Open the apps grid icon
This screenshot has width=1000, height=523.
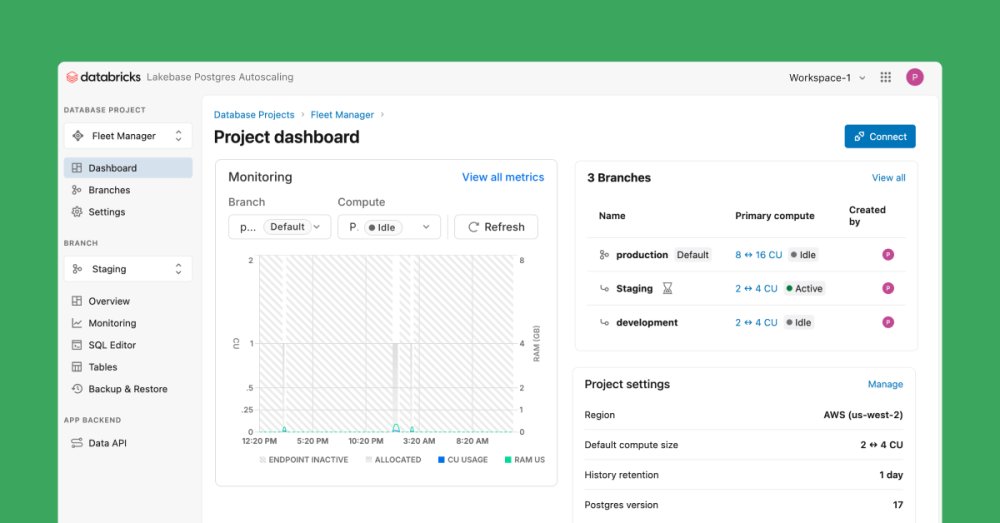(x=885, y=77)
